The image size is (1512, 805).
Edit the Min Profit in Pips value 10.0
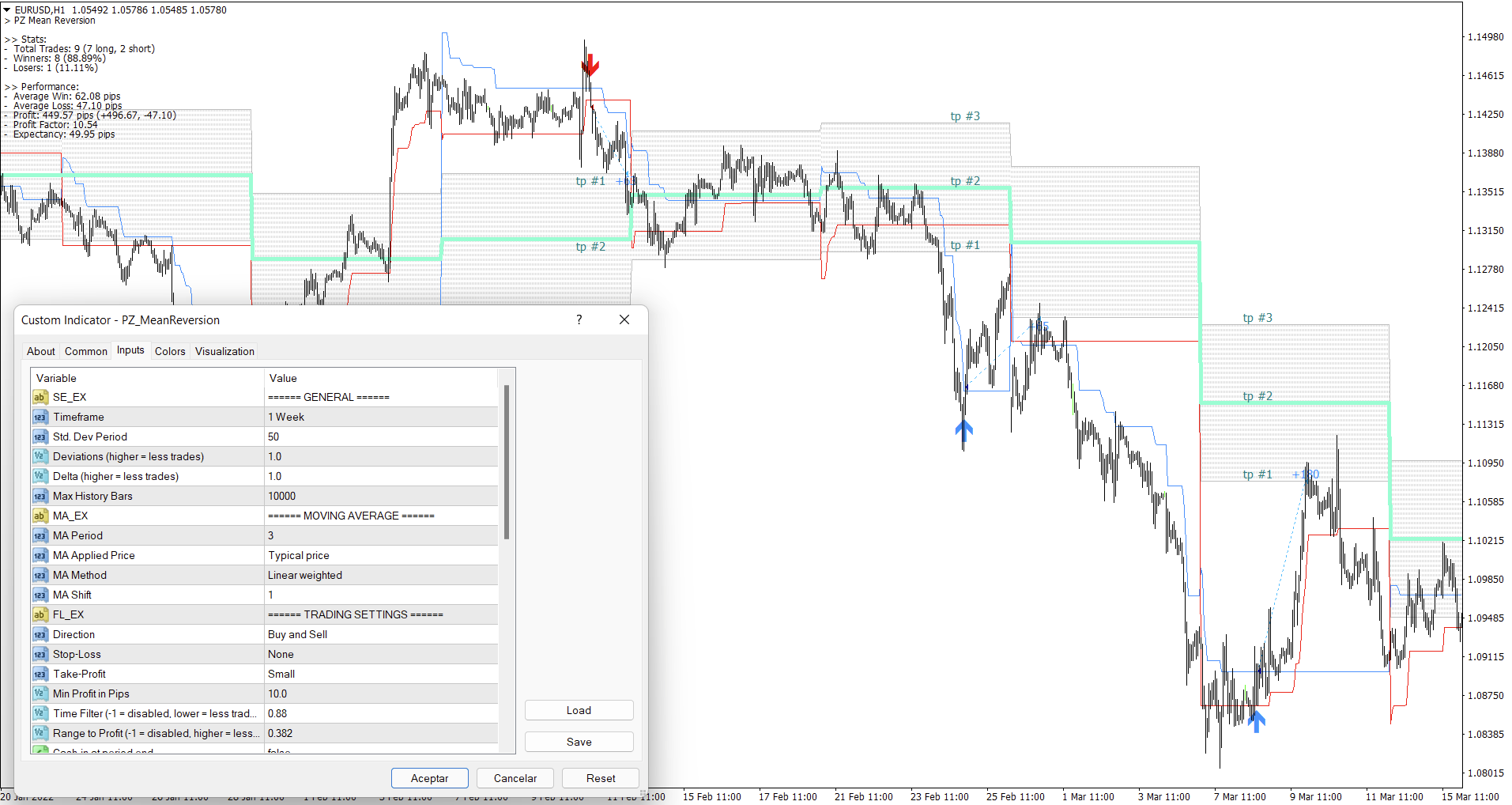(x=382, y=694)
